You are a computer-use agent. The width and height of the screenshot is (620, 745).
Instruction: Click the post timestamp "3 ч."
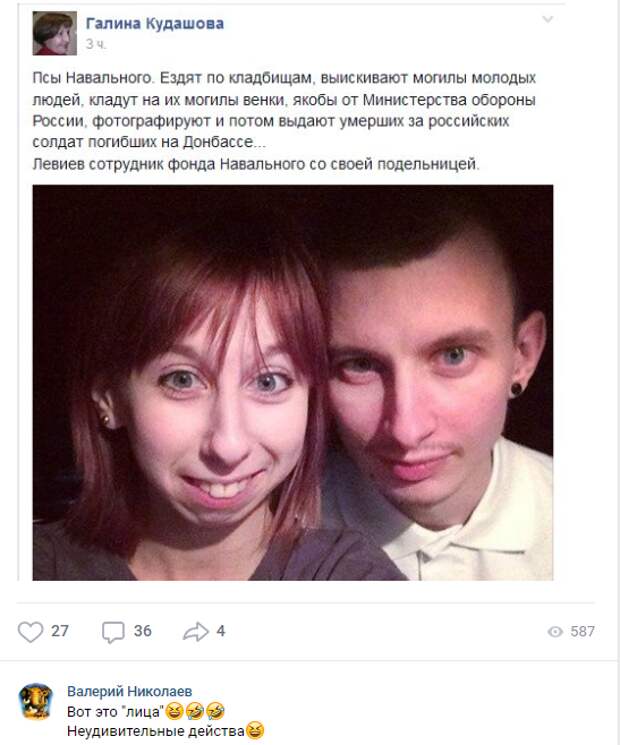pos(96,44)
